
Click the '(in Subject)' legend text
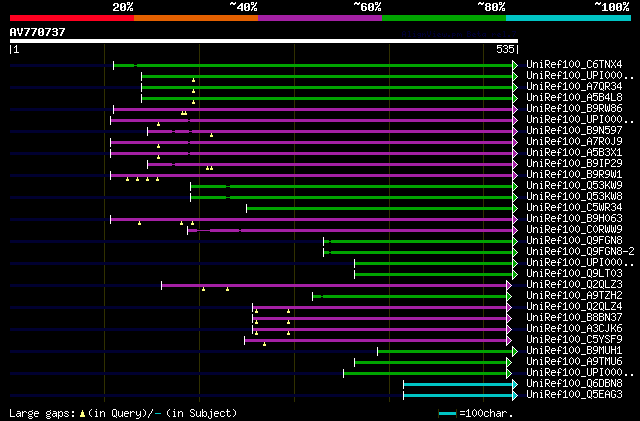201,413
